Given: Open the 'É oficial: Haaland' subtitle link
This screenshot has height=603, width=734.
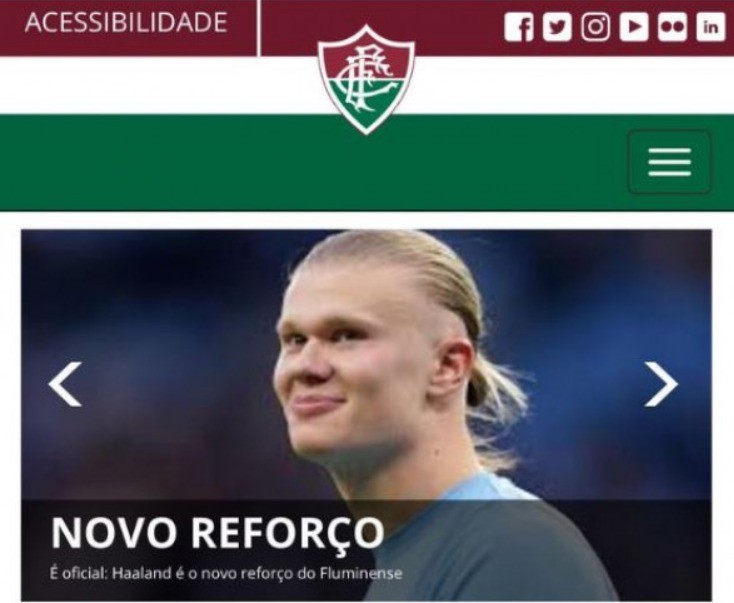Looking at the screenshot, I should pyautogui.click(x=226, y=573).
